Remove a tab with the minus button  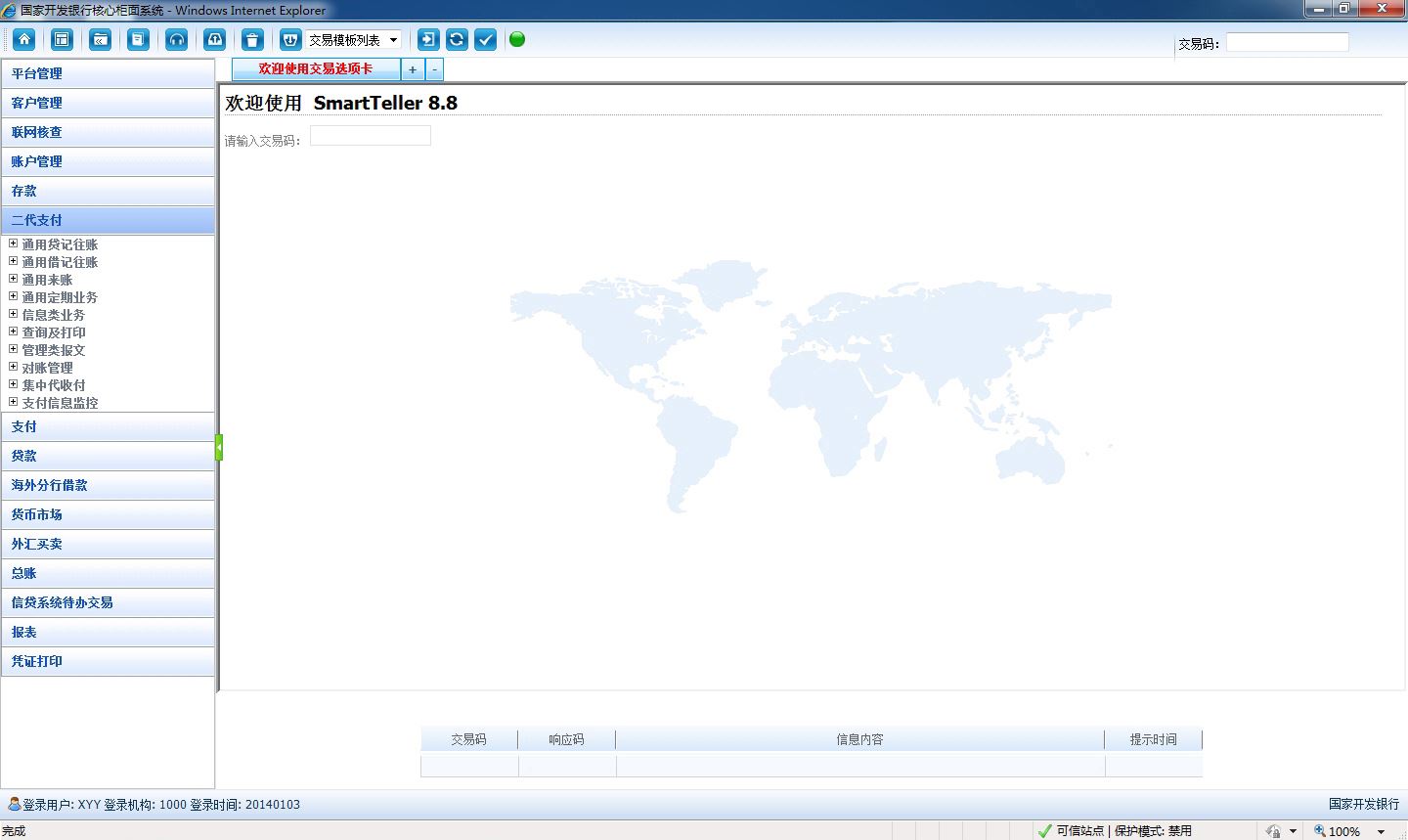pos(435,69)
